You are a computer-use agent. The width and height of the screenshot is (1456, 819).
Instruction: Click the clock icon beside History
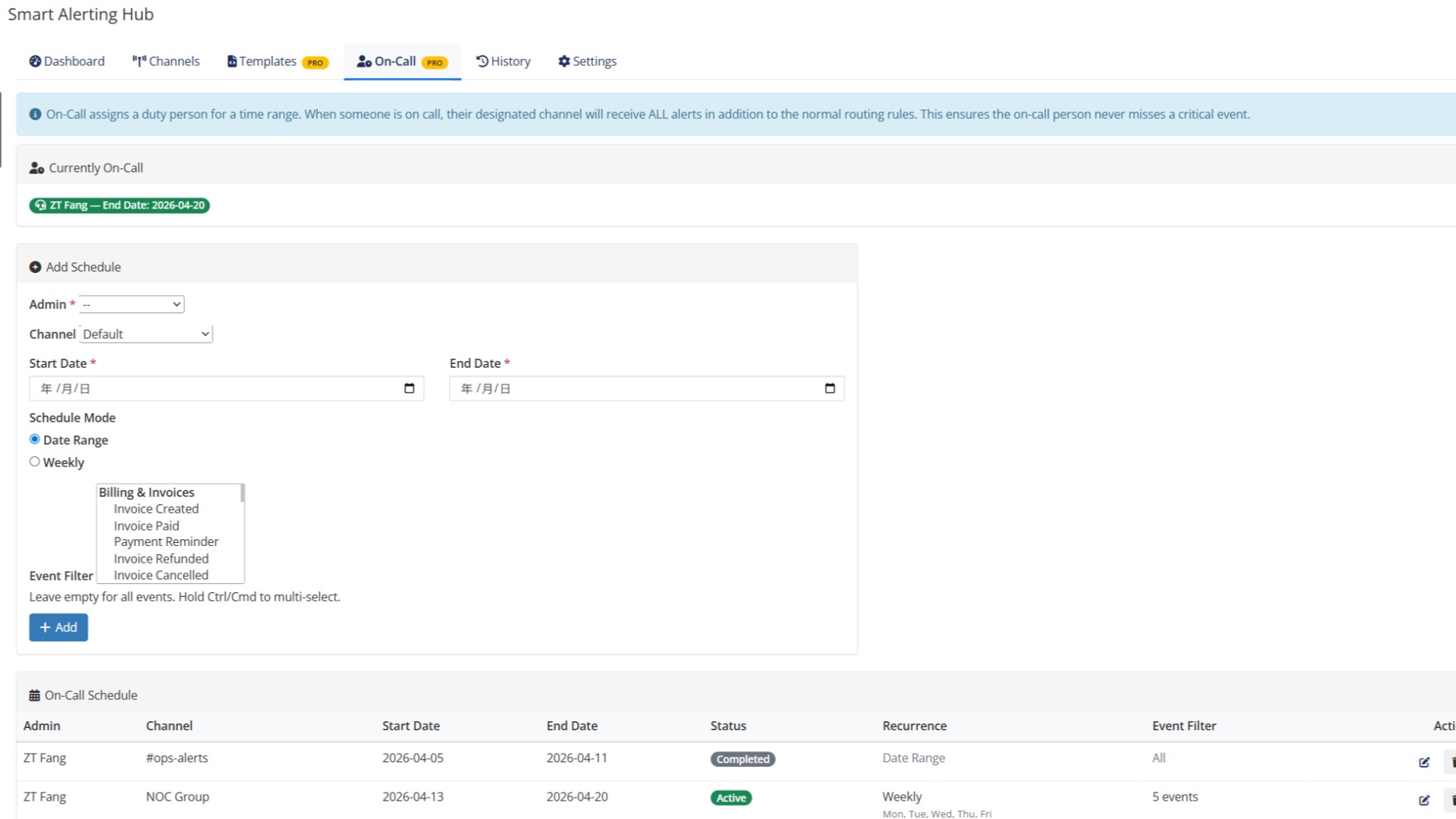481,61
